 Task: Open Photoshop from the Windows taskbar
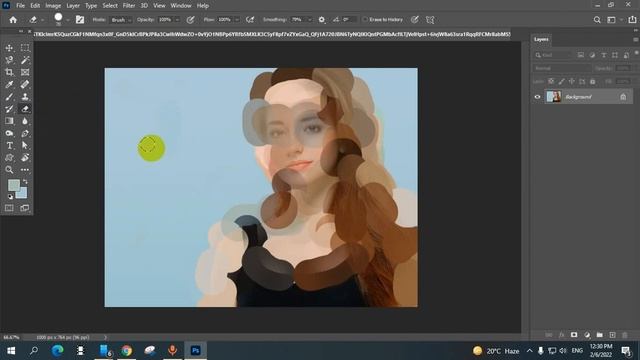pyautogui.click(x=196, y=350)
